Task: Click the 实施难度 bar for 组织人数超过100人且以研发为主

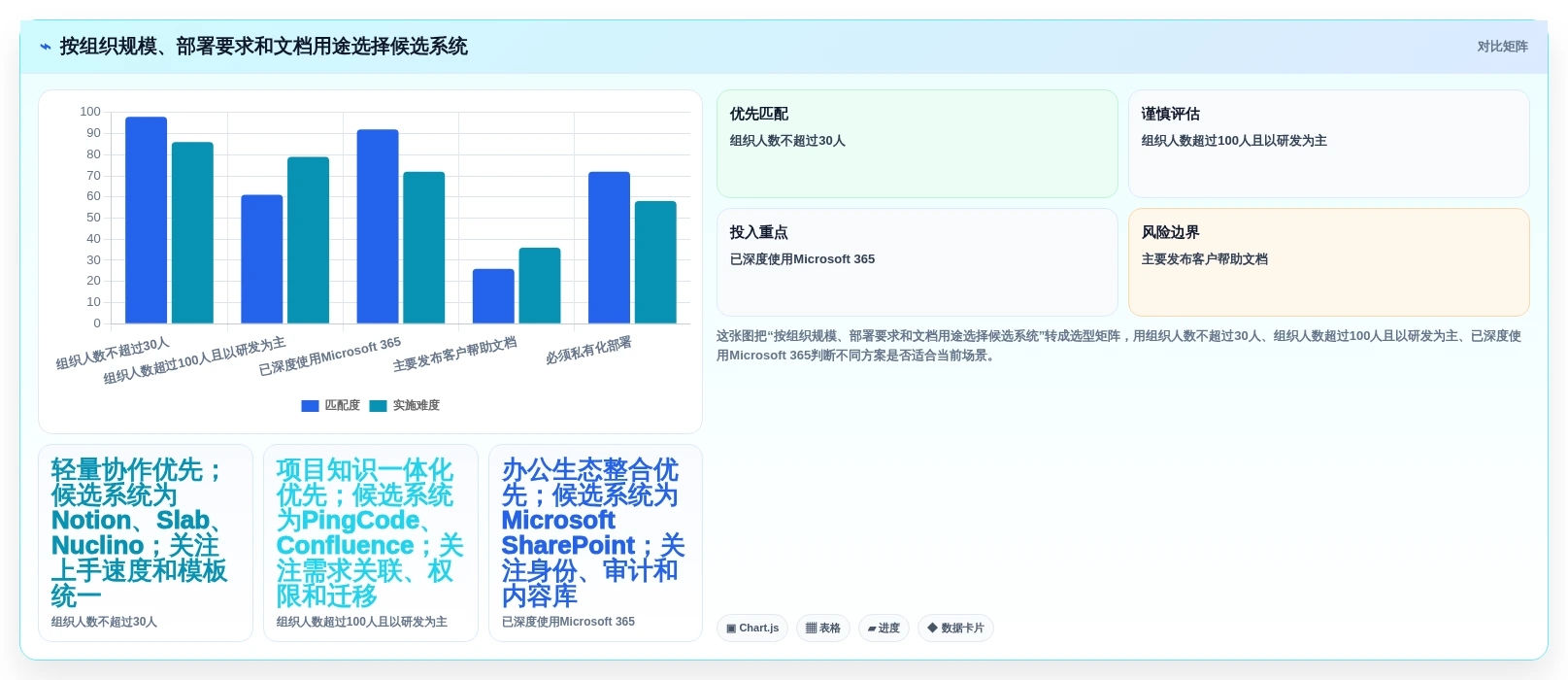Action: click(x=308, y=240)
